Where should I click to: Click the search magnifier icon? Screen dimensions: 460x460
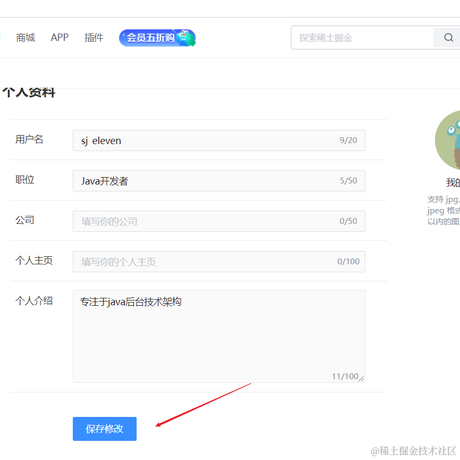(x=448, y=38)
